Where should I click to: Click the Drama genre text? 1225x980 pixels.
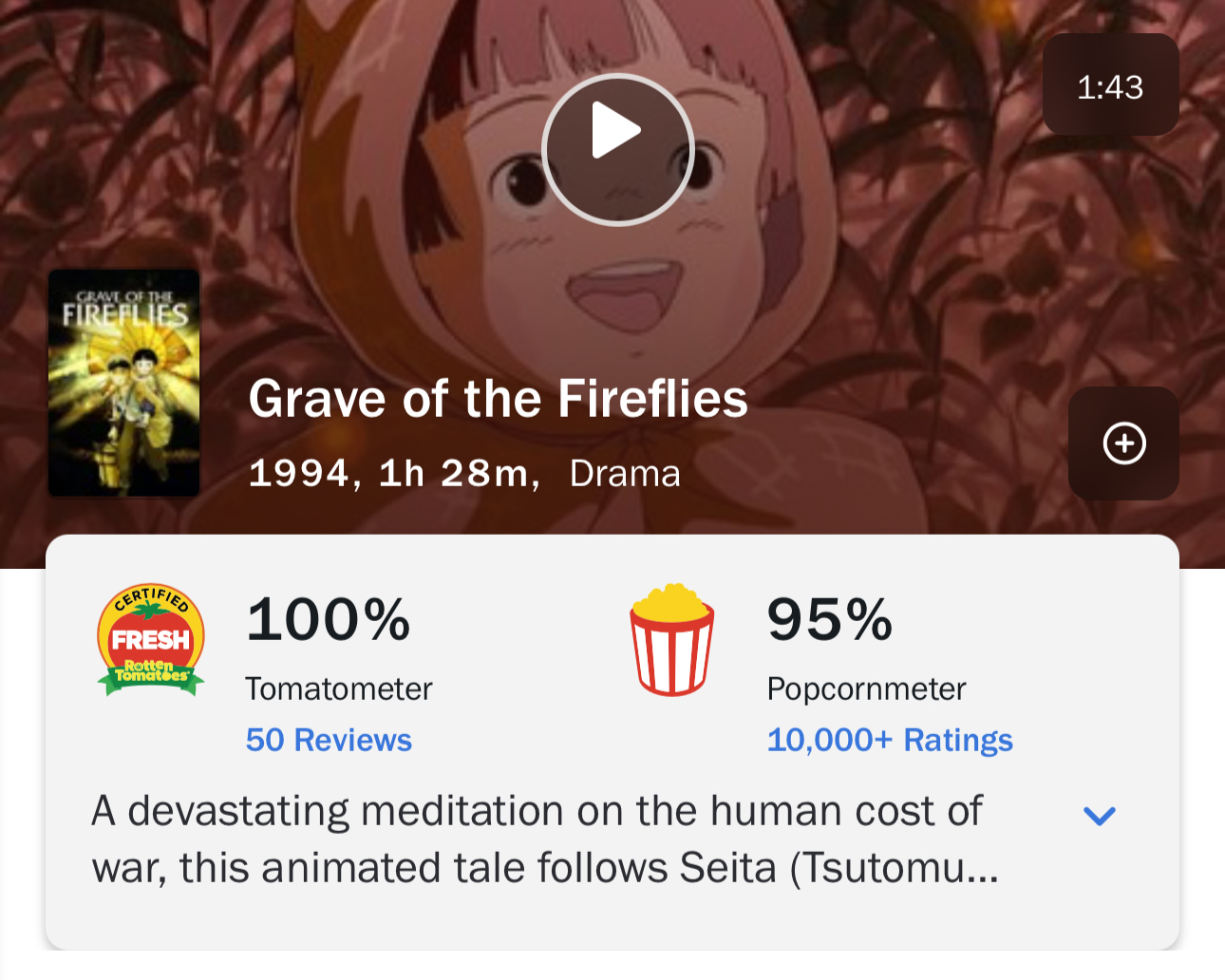coord(625,473)
